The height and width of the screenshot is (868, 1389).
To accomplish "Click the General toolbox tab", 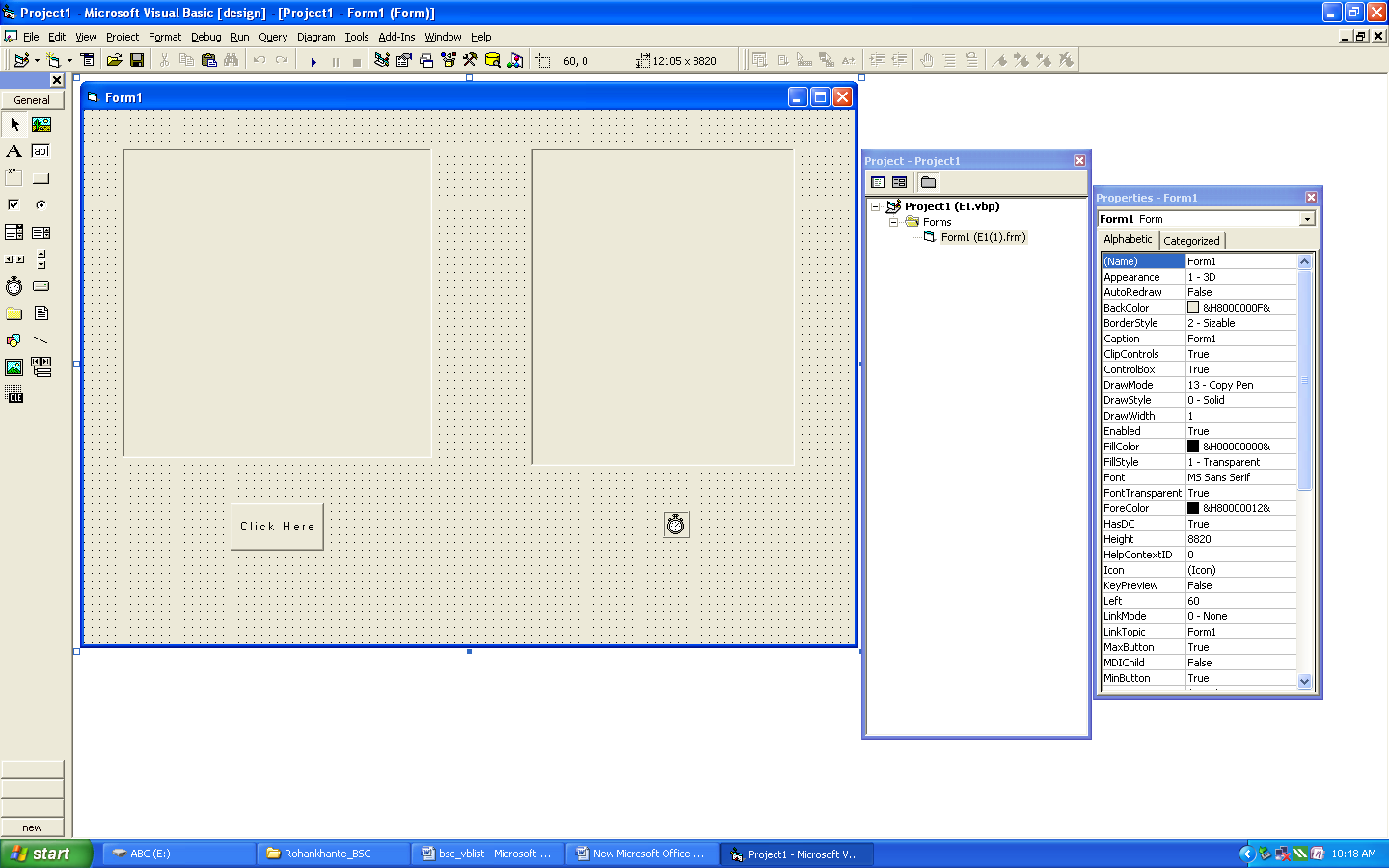I will pyautogui.click(x=32, y=99).
